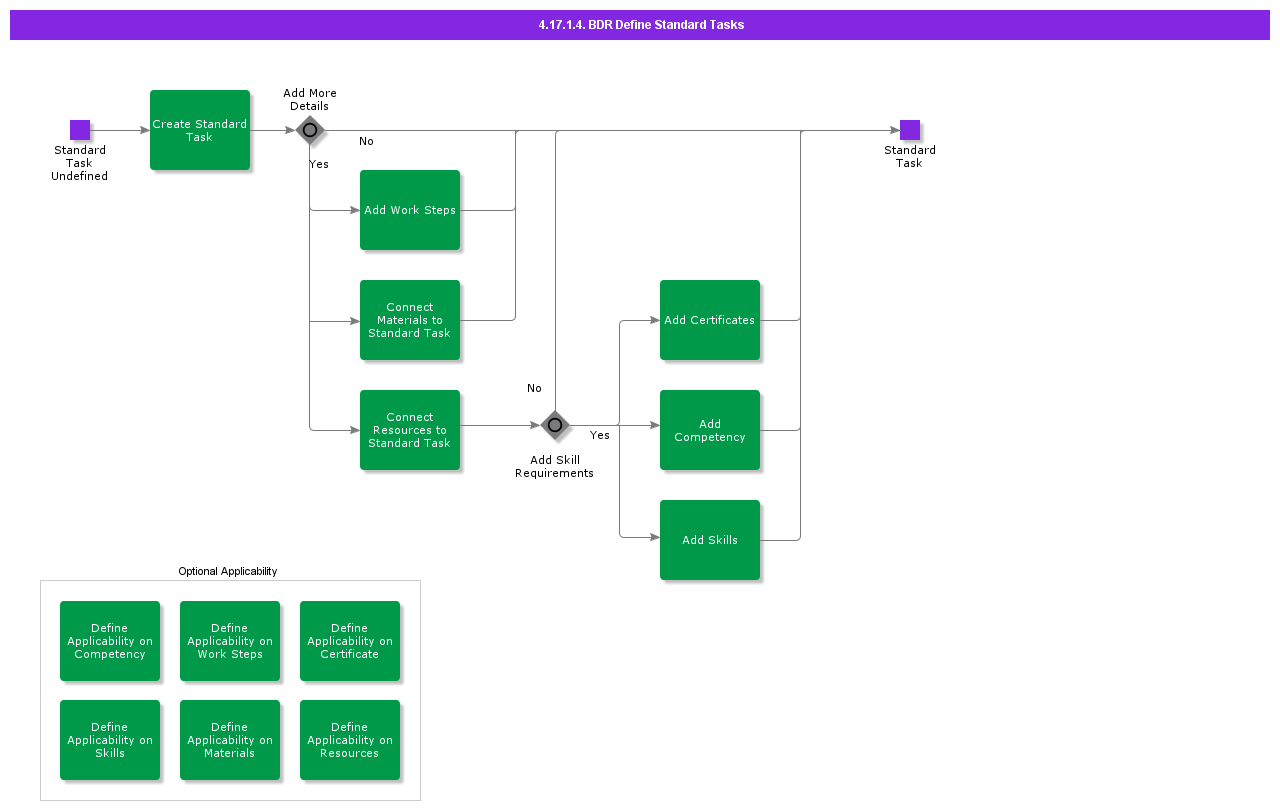The height and width of the screenshot is (810, 1280).
Task: Click the Optional Applicability group label
Action: coord(228,571)
